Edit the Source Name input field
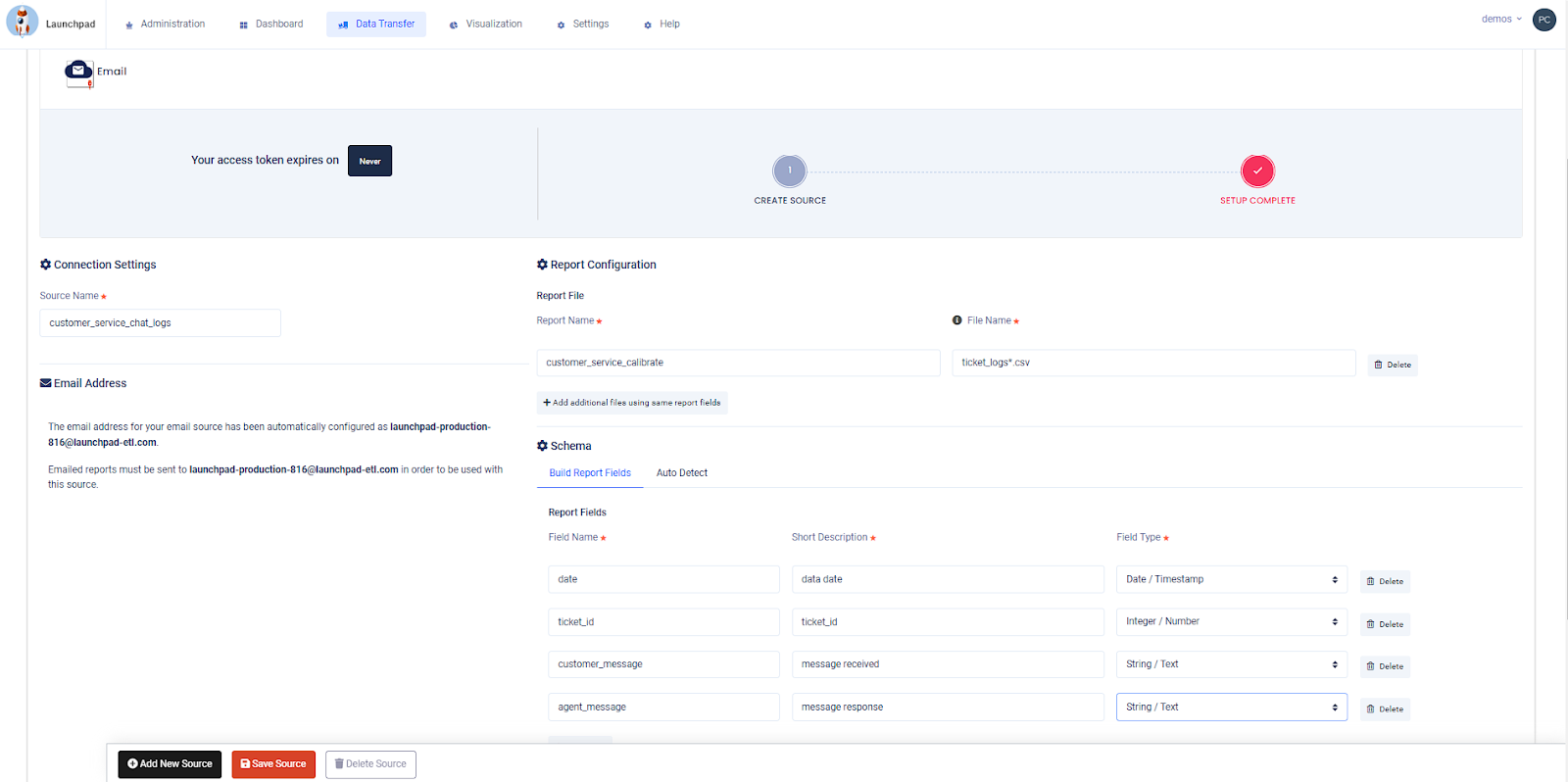The width and height of the screenshot is (1568, 782). [160, 323]
